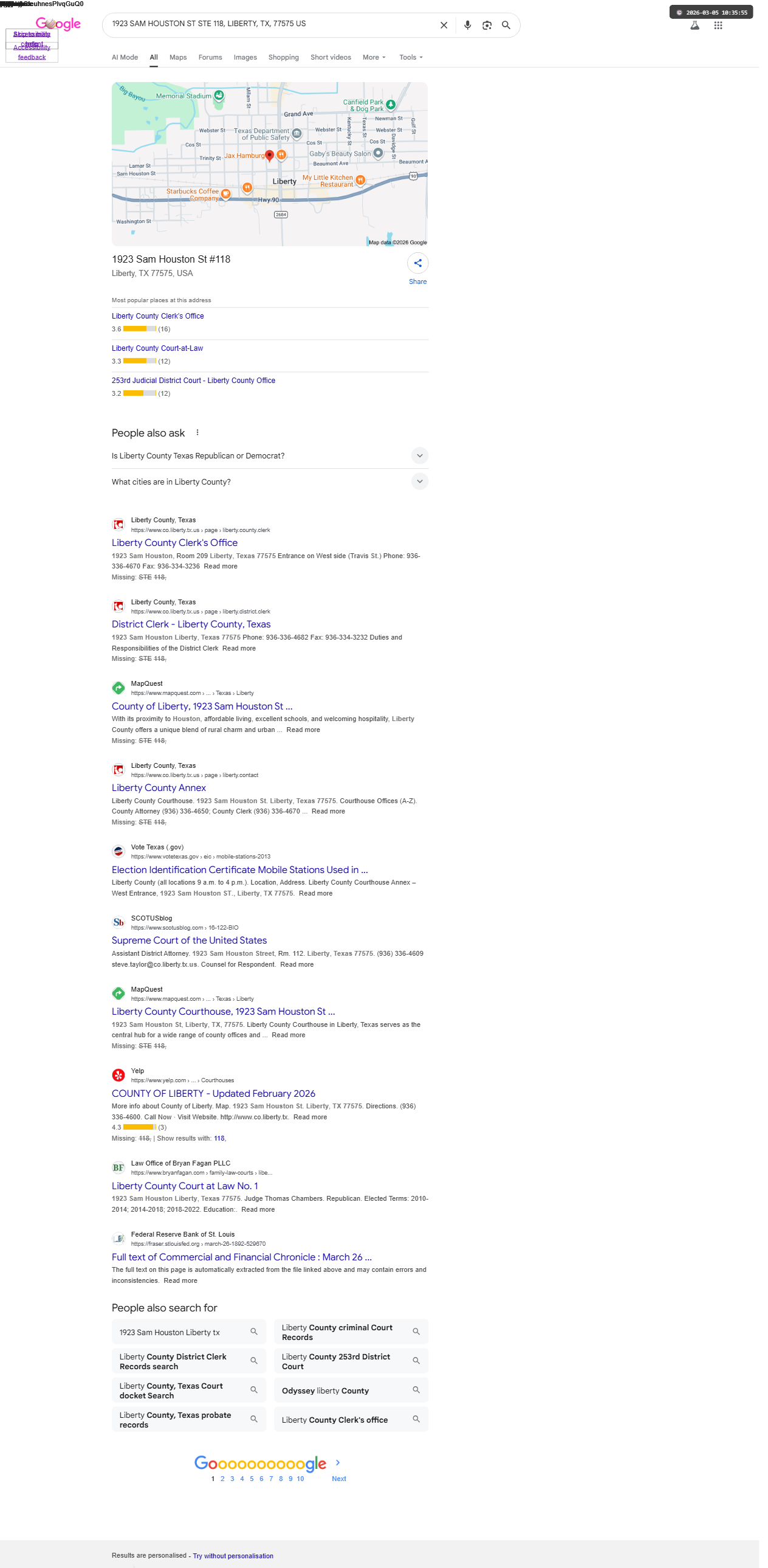Click the Canfield Park map pin

click(391, 105)
